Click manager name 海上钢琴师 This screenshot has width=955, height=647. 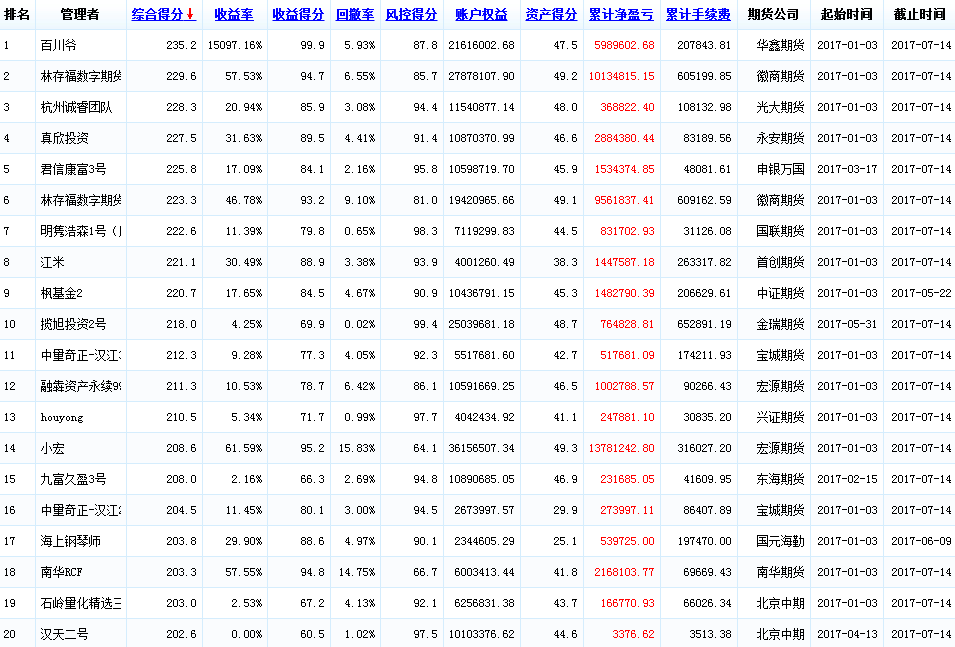(71, 541)
